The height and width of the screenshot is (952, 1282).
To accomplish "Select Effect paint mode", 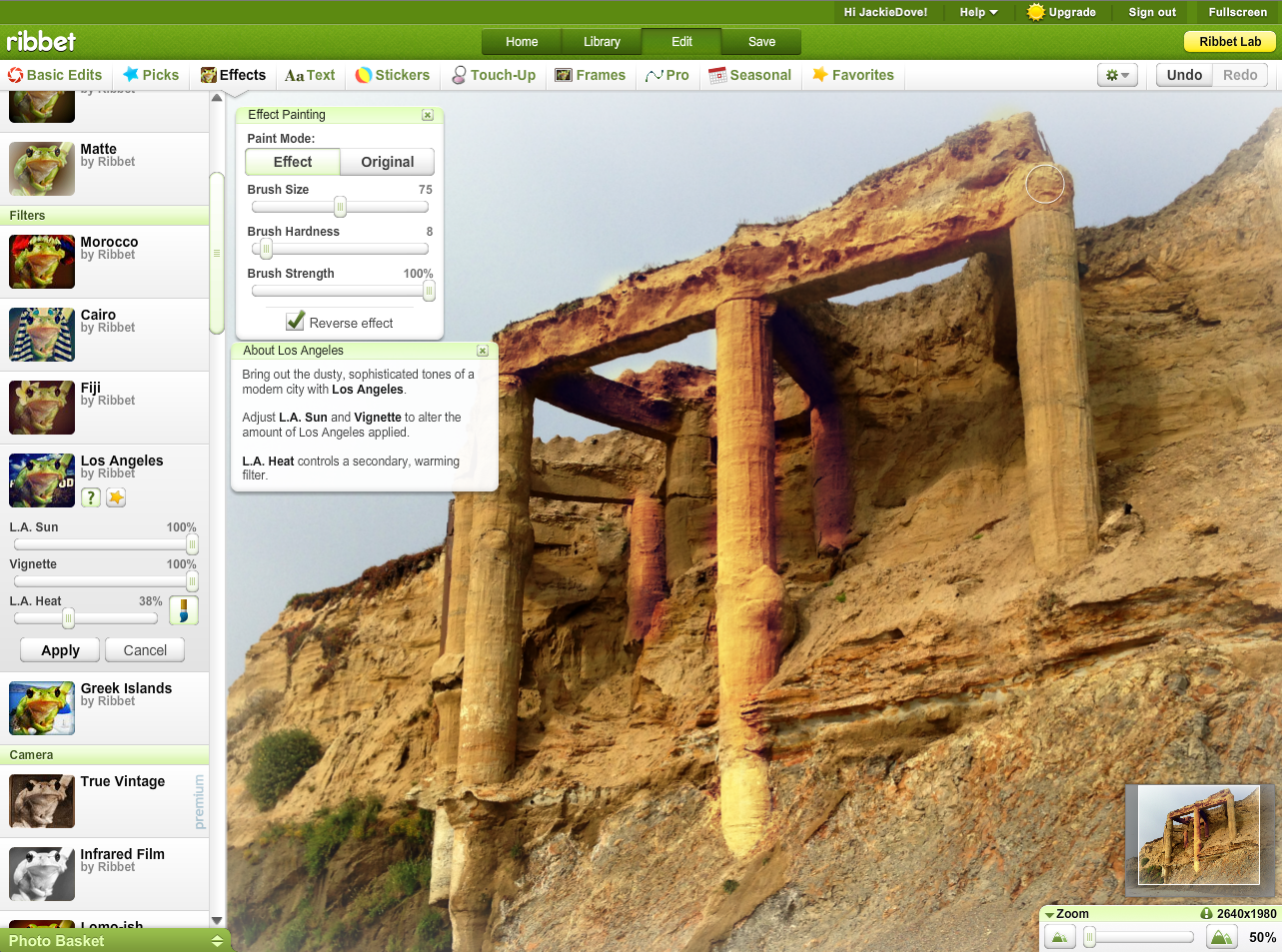I will tap(293, 162).
